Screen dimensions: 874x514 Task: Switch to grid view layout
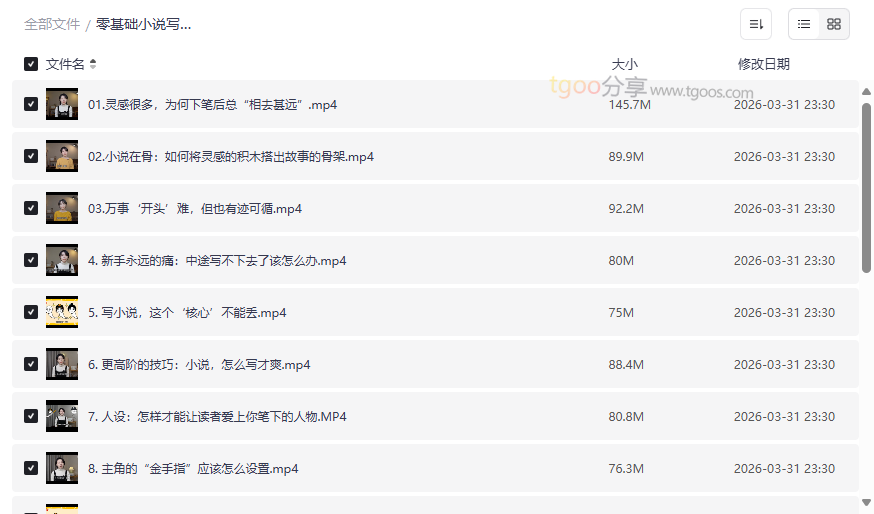(x=833, y=24)
